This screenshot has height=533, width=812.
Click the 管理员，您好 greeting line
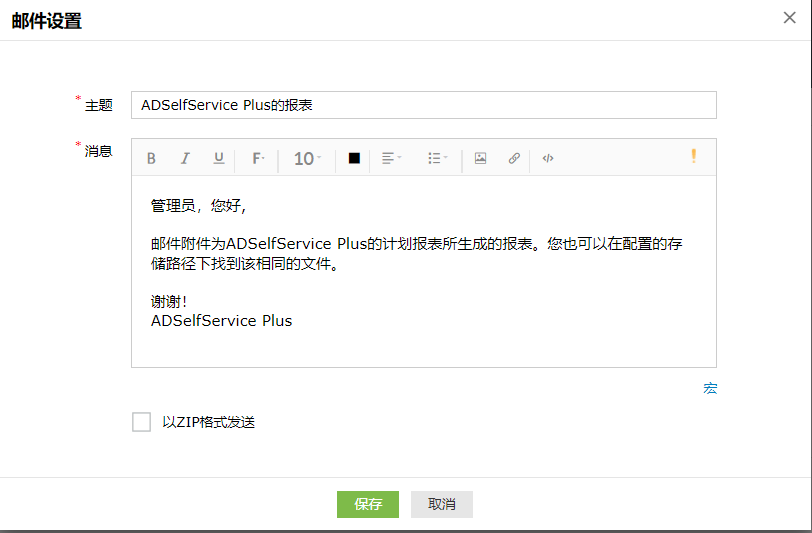(x=198, y=206)
